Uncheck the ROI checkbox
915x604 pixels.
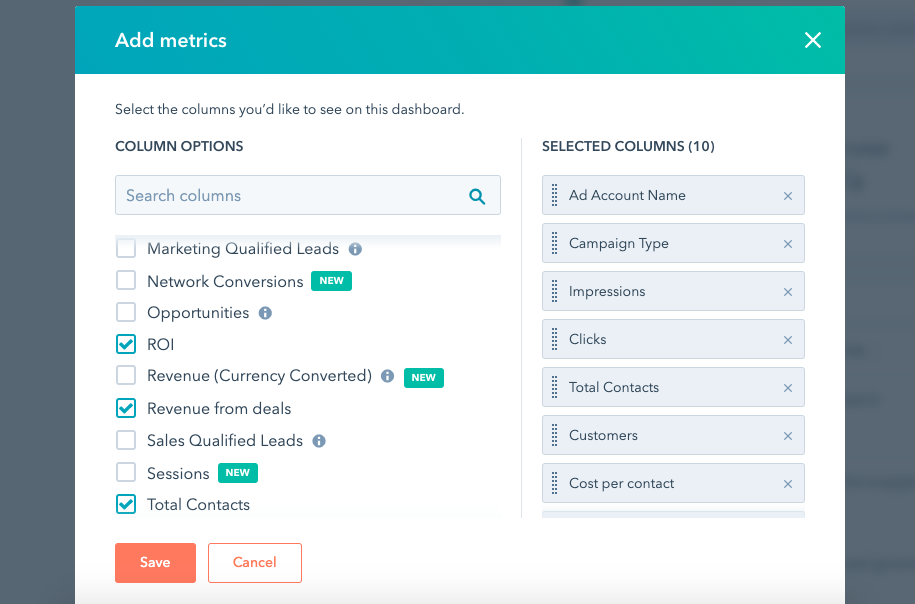(126, 344)
